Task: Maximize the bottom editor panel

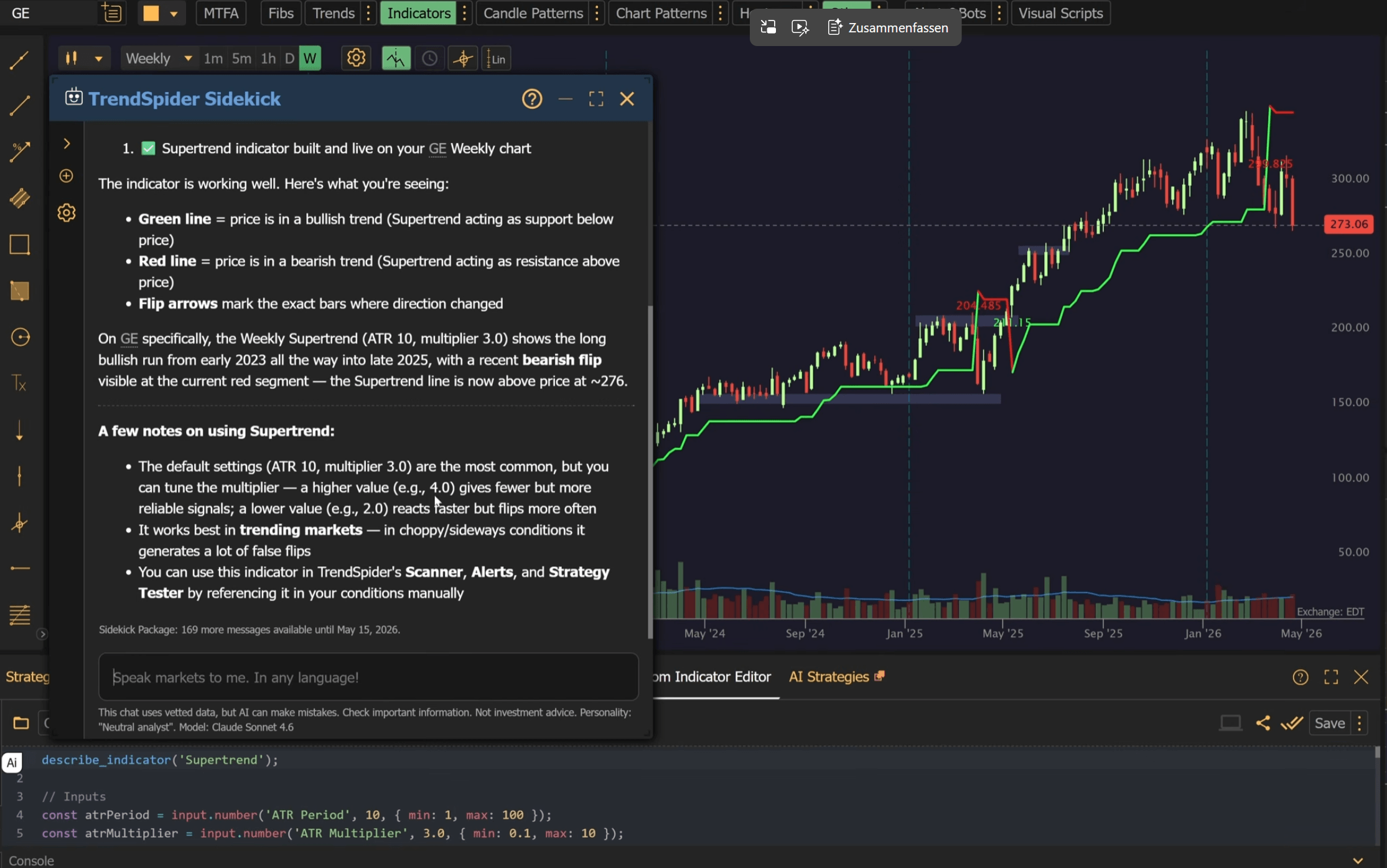Action: click(x=1331, y=677)
